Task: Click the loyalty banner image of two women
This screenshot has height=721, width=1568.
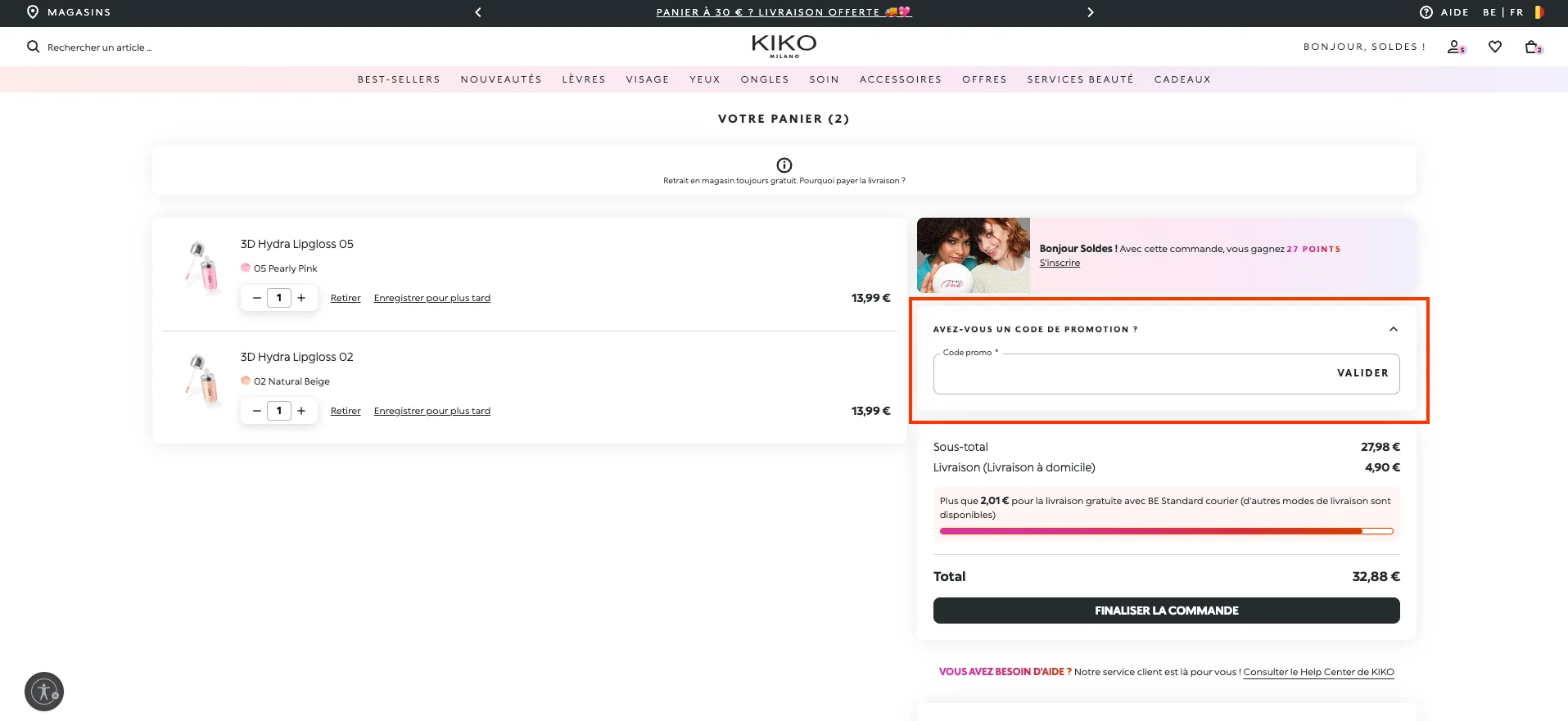Action: pos(974,255)
